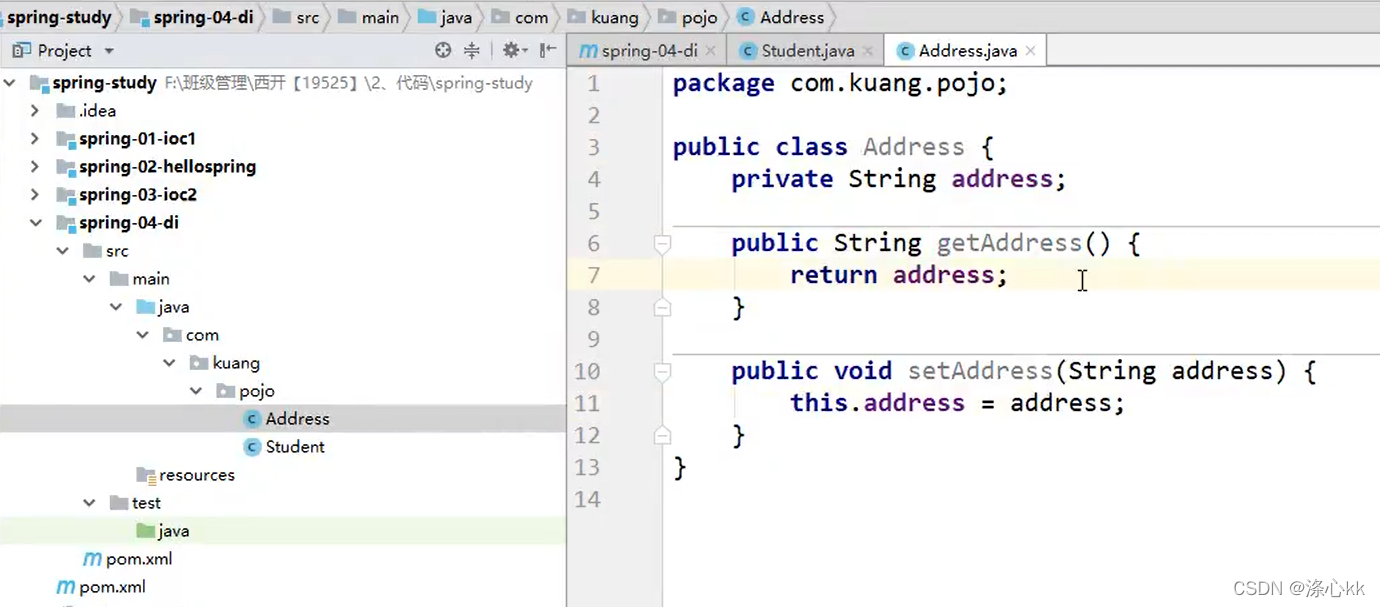Collapse the main folder arrow
Viewport: 1380px width, 607px height.
(x=89, y=279)
